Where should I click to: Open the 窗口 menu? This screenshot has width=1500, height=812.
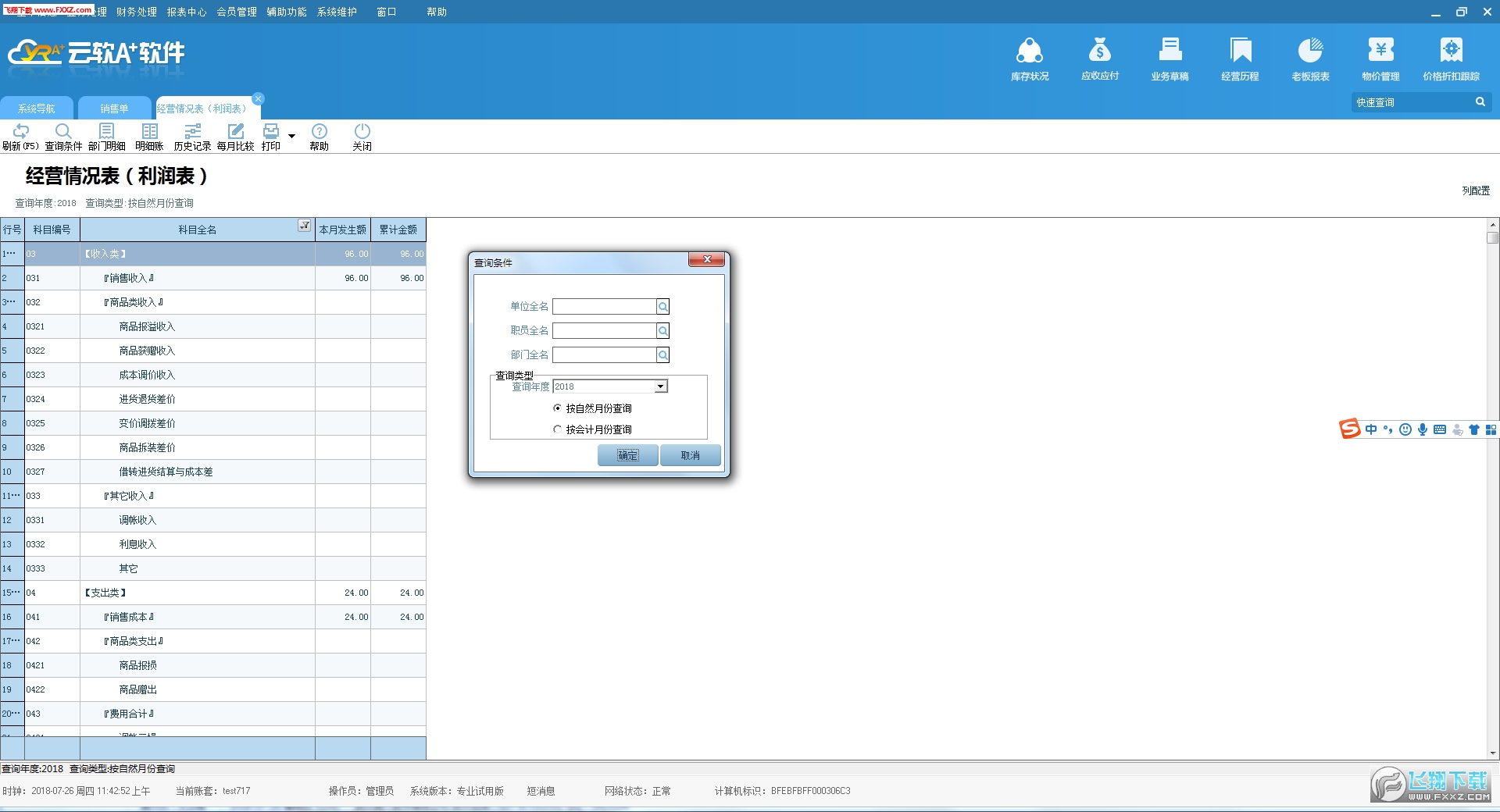click(386, 12)
